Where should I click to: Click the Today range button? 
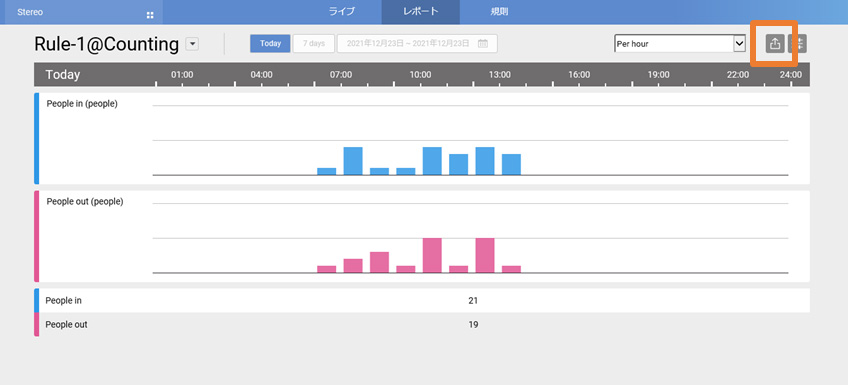coord(270,44)
